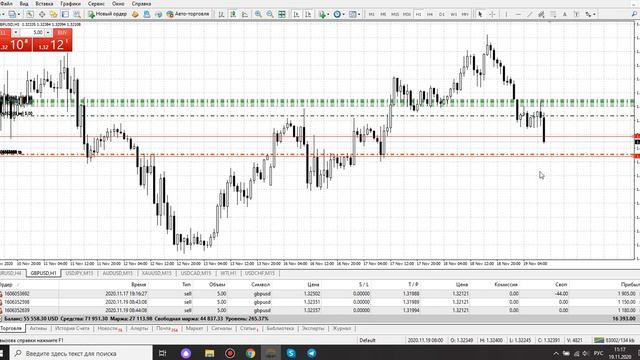Viewport: 640px width, 360px height.
Task: Open the indicators list icon
Action: [x=322, y=14]
